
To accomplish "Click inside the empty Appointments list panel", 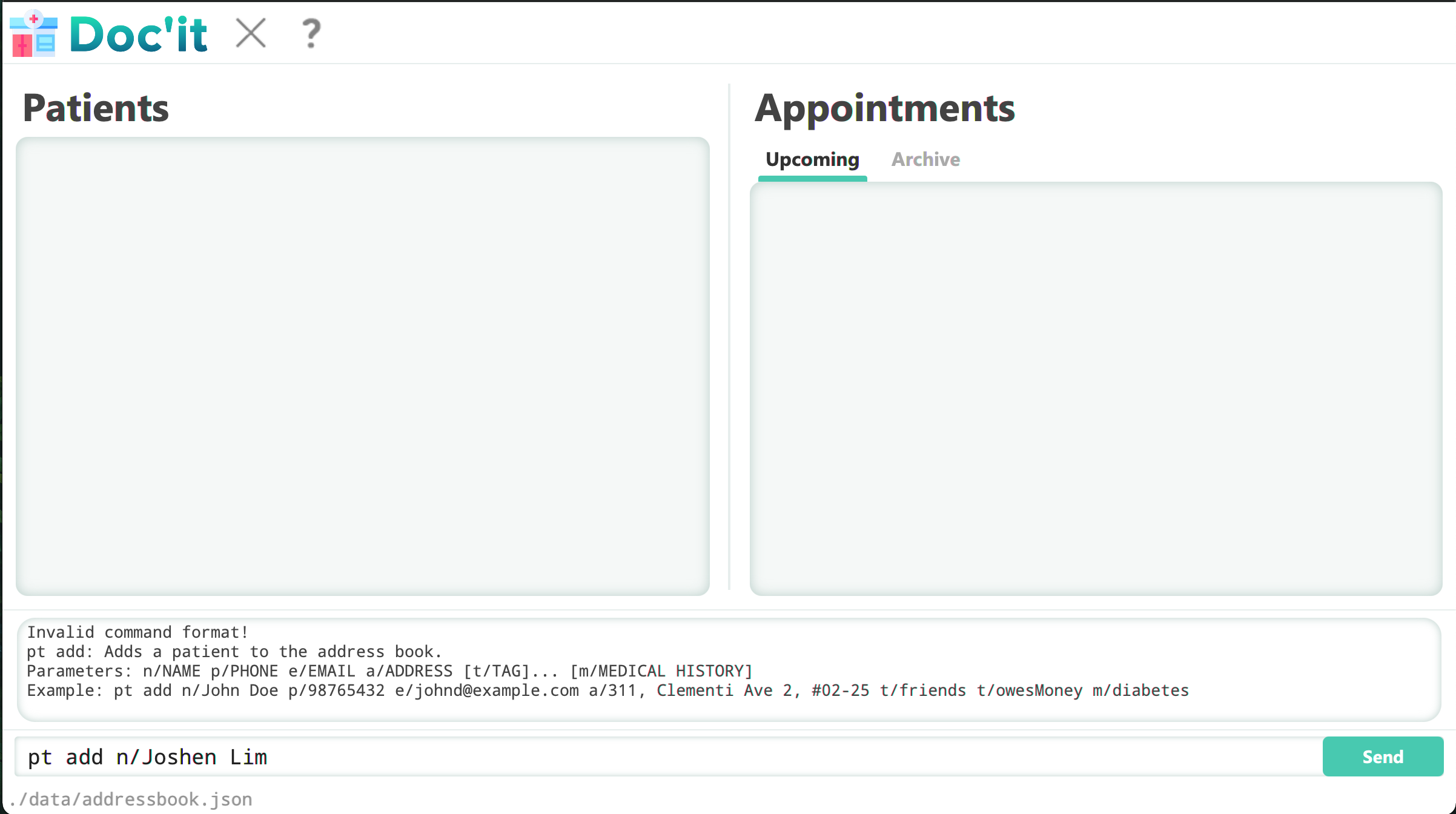I will 1096,388.
